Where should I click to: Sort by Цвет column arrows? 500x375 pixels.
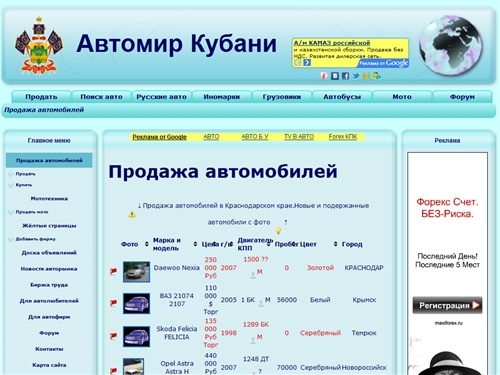335,244
